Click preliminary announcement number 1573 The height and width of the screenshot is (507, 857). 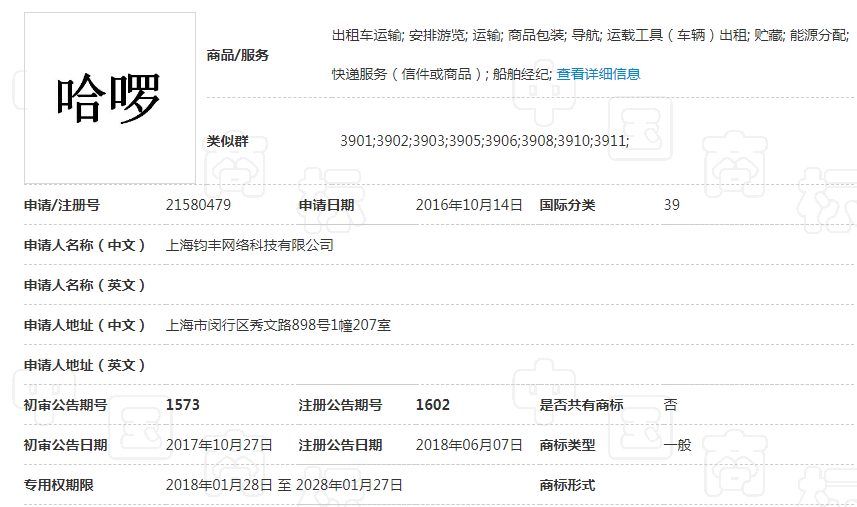(183, 405)
